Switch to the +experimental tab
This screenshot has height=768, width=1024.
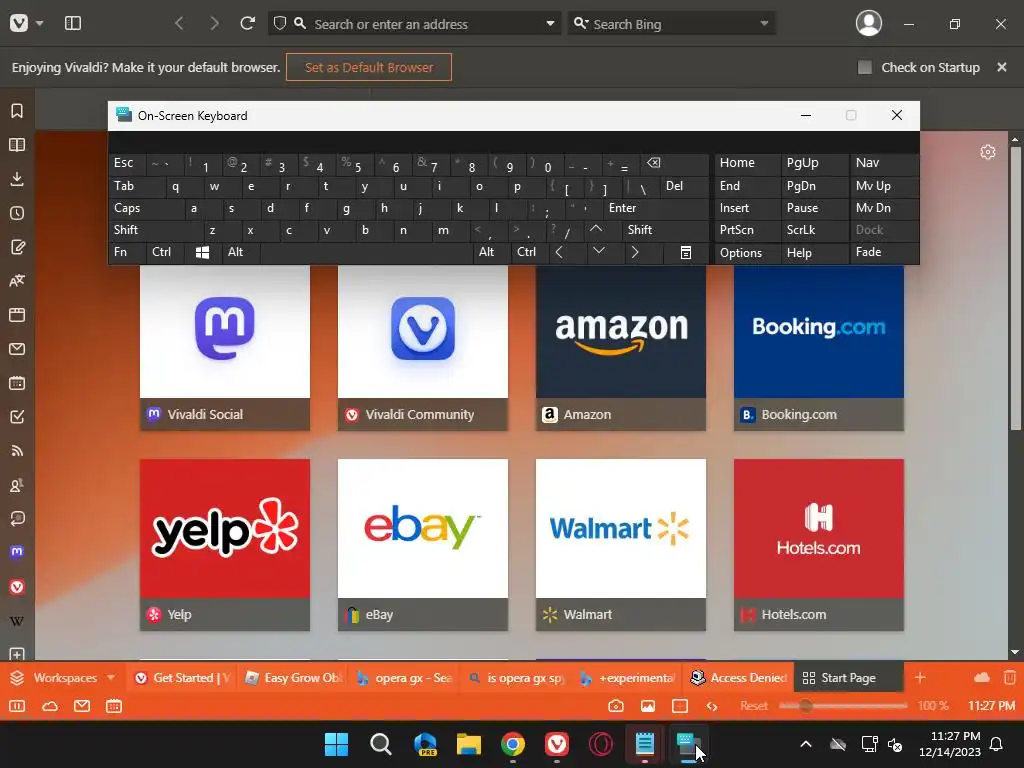[627, 678]
